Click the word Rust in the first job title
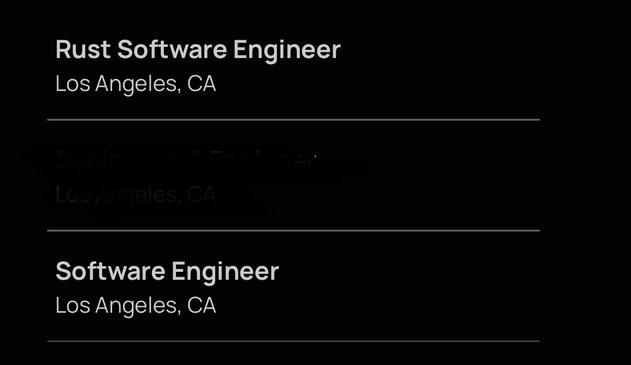631x365 pixels. pos(83,49)
